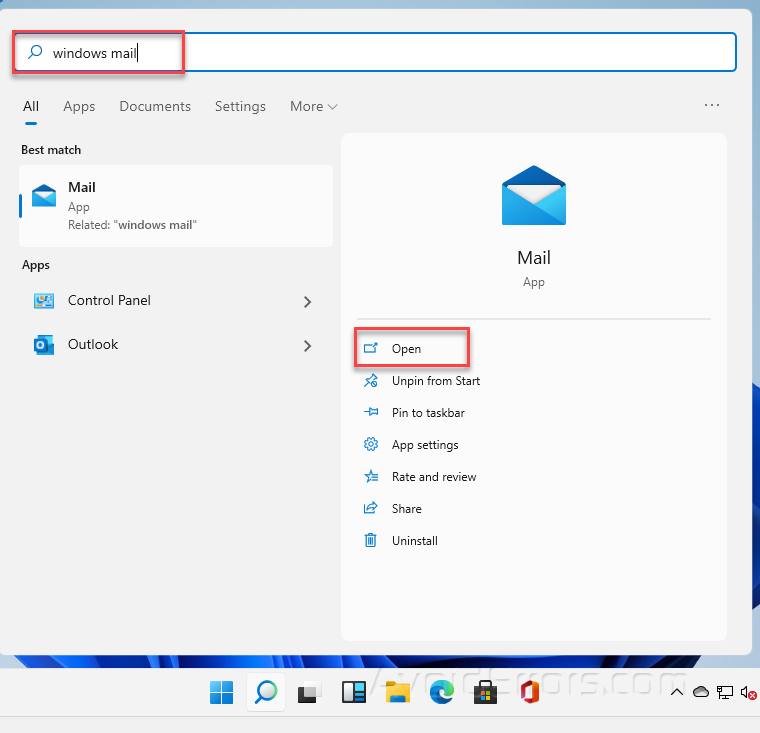
Task: Choose Unpin from Start
Action: 435,381
